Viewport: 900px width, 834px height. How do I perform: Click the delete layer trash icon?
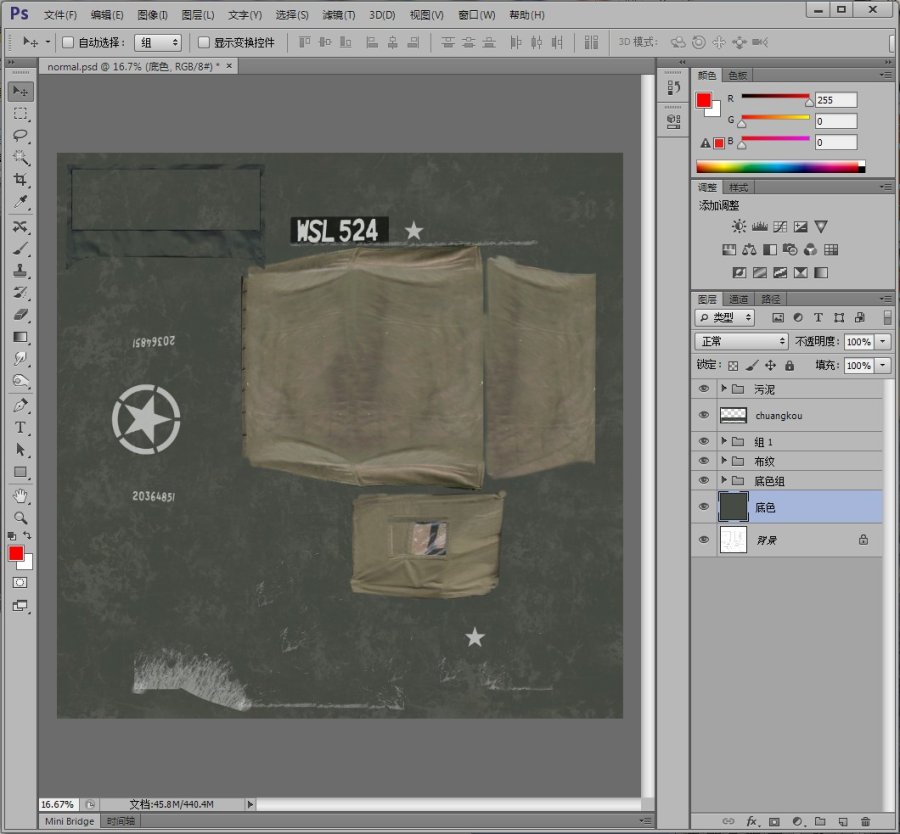pos(866,822)
